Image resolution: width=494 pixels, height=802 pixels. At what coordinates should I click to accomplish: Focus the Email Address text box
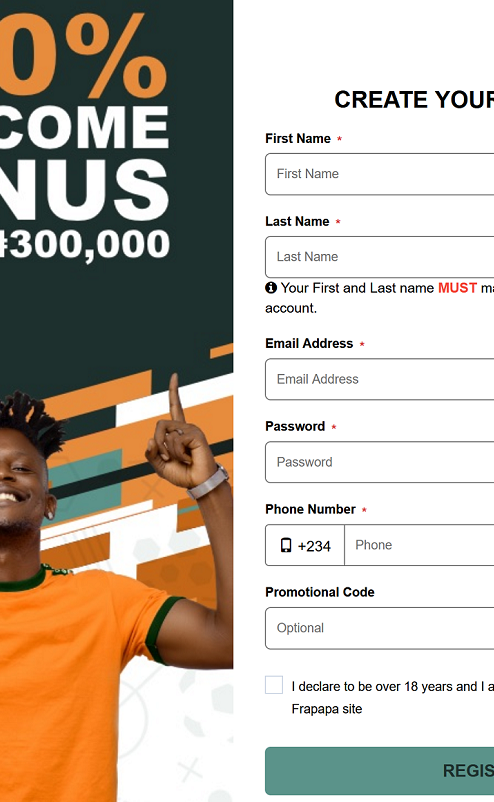pyautogui.click(x=379, y=379)
